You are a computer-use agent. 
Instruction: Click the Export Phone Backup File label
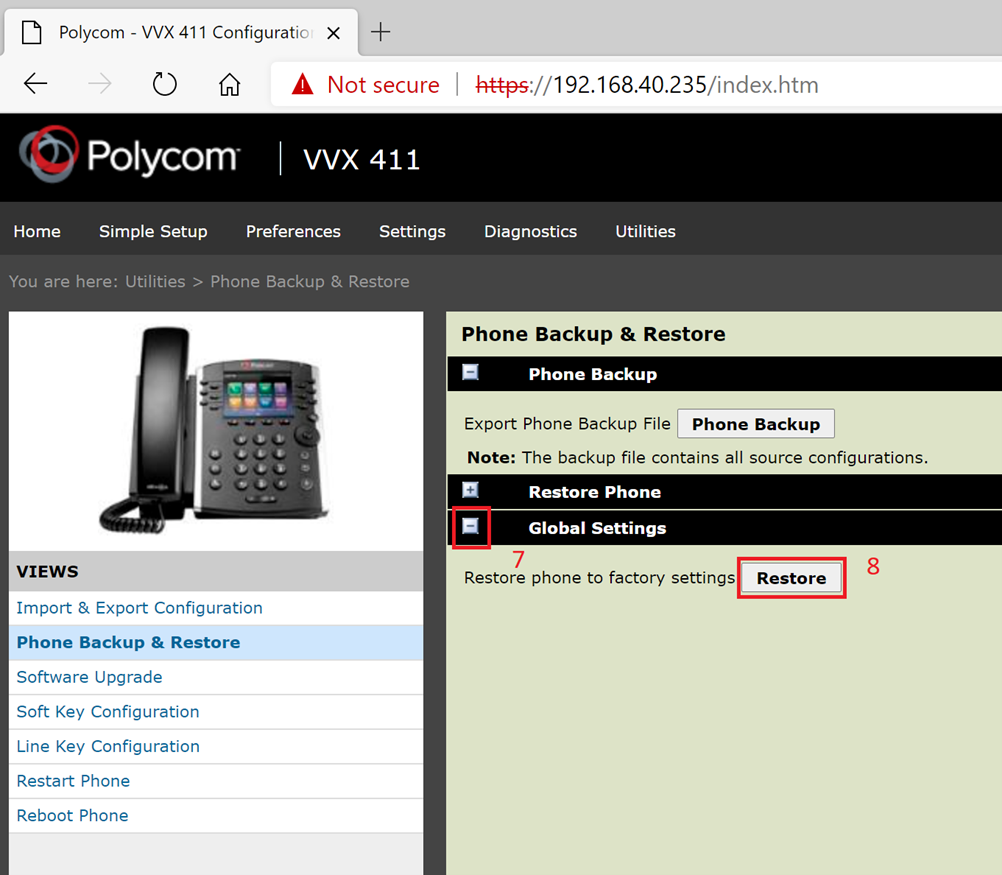[567, 424]
